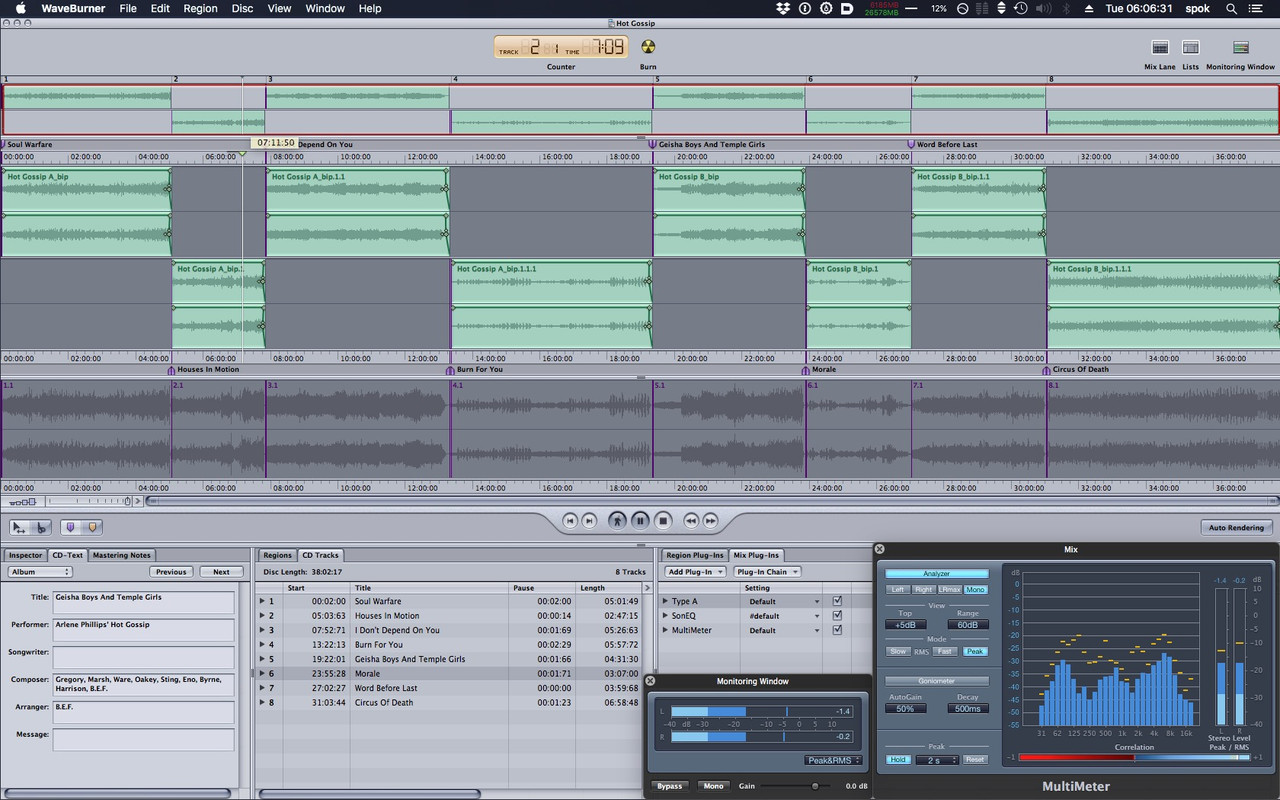Click the orange index marker button

[92, 527]
